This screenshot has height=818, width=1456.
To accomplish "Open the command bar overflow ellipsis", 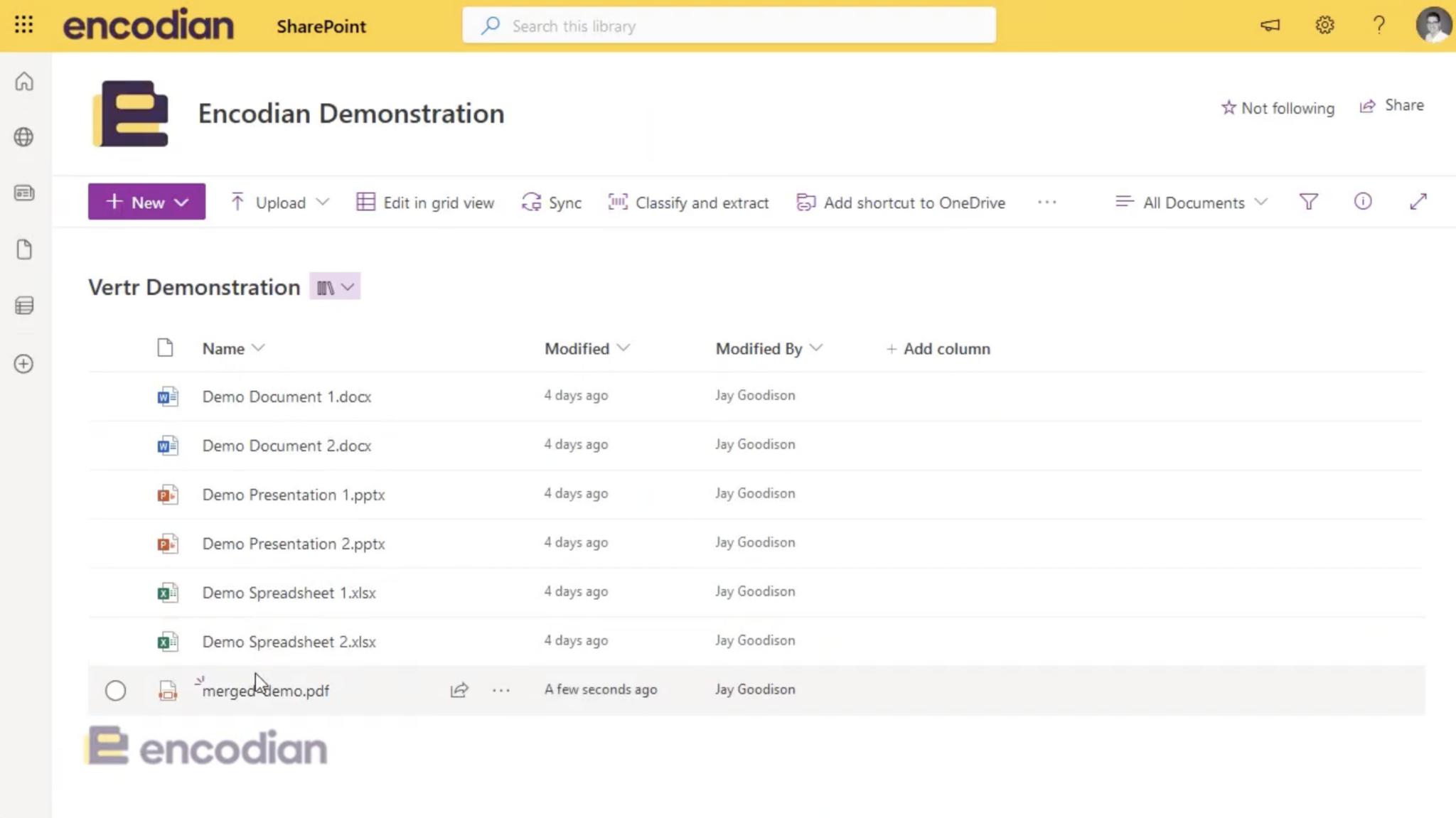I will pyautogui.click(x=1046, y=203).
